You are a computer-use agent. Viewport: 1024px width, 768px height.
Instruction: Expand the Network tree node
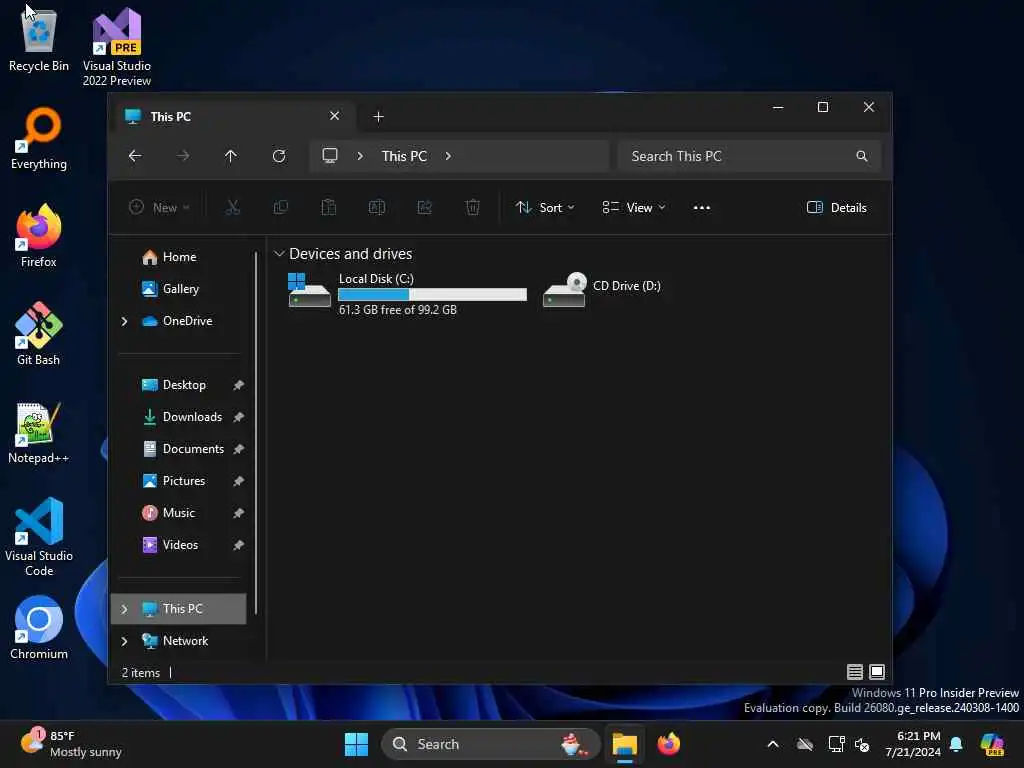point(125,641)
